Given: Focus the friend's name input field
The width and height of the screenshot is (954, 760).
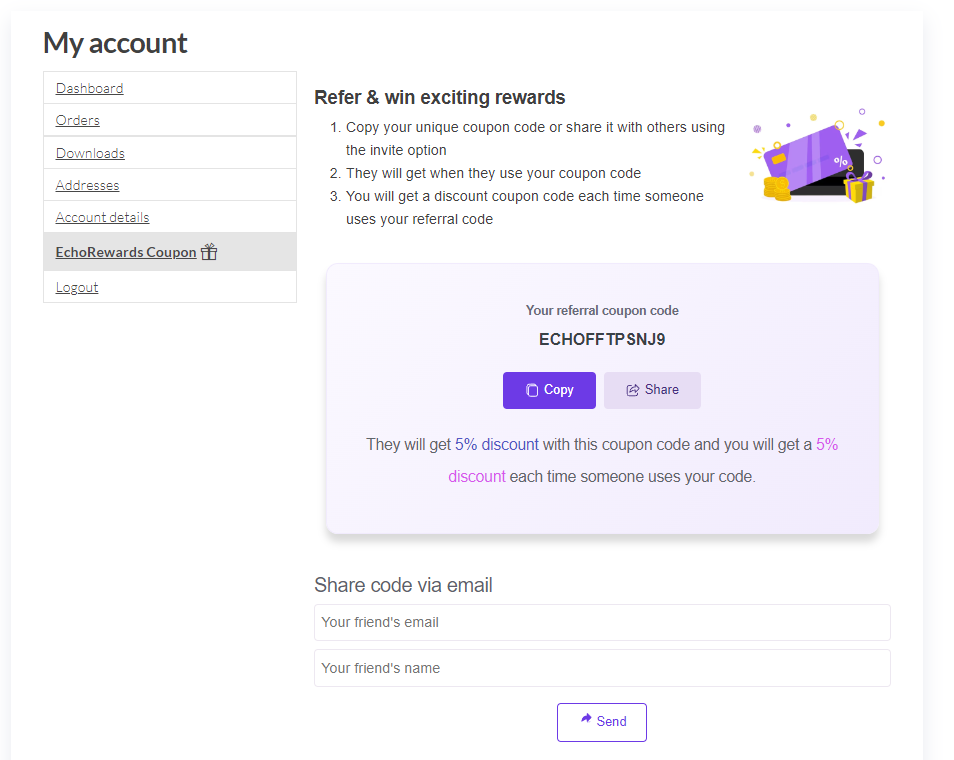Looking at the screenshot, I should (602, 668).
